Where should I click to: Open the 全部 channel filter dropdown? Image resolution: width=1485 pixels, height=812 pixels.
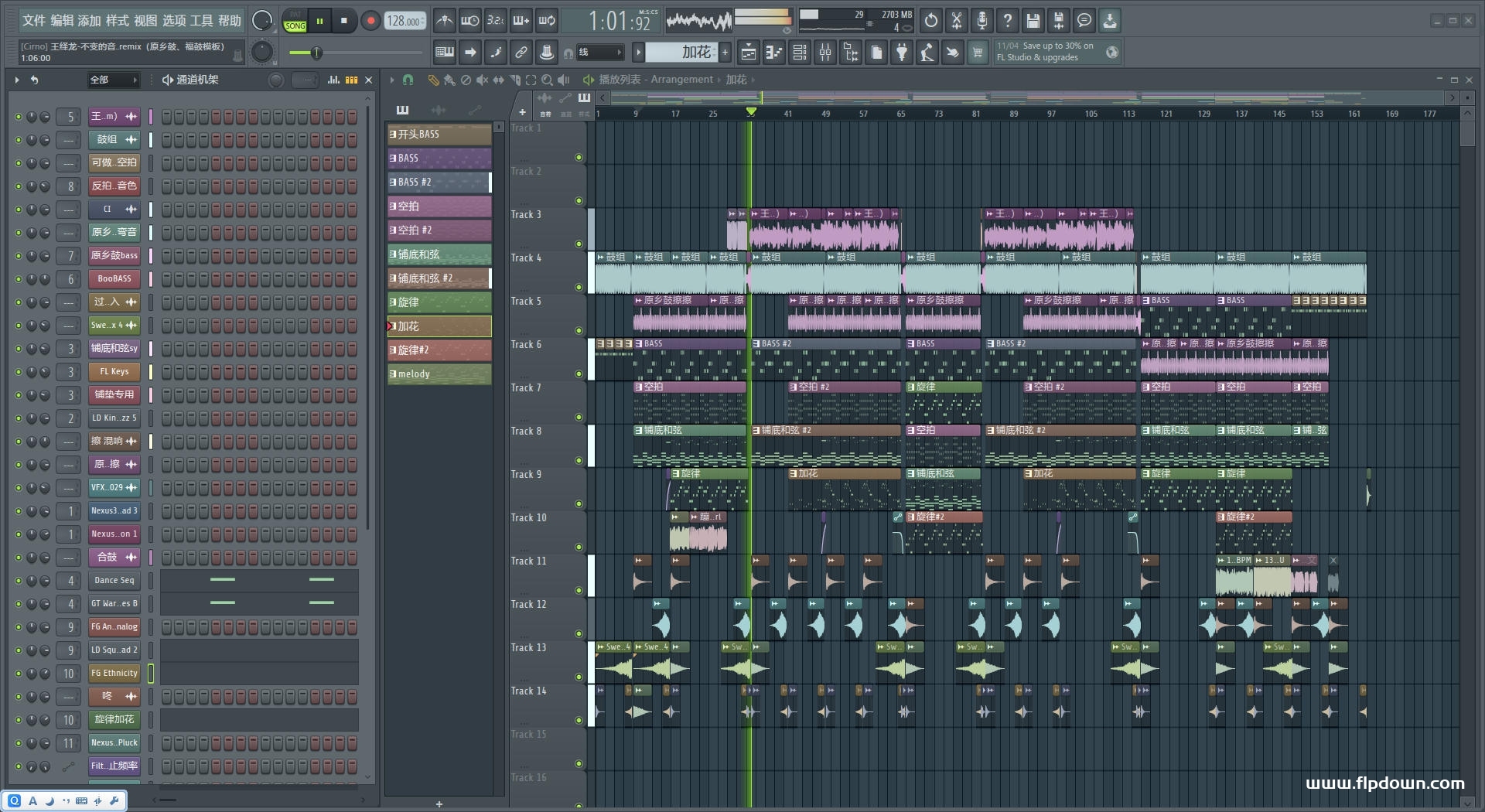click(x=113, y=80)
